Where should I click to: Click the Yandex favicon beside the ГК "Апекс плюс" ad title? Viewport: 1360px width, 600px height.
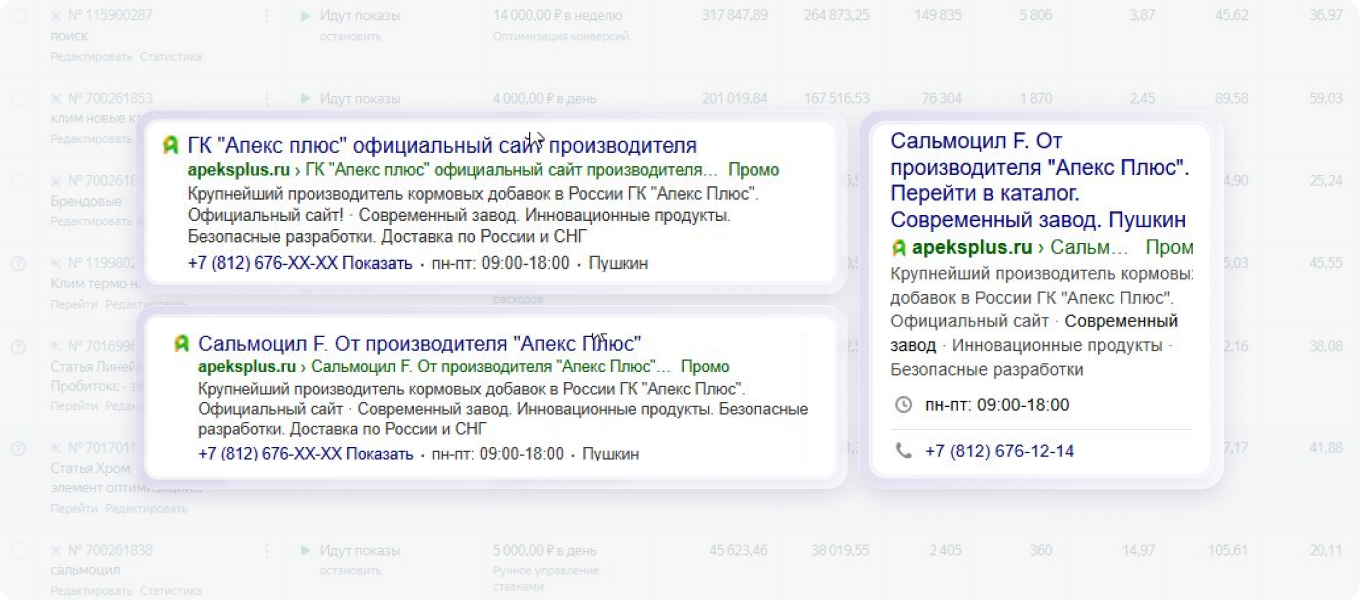[x=171, y=146]
